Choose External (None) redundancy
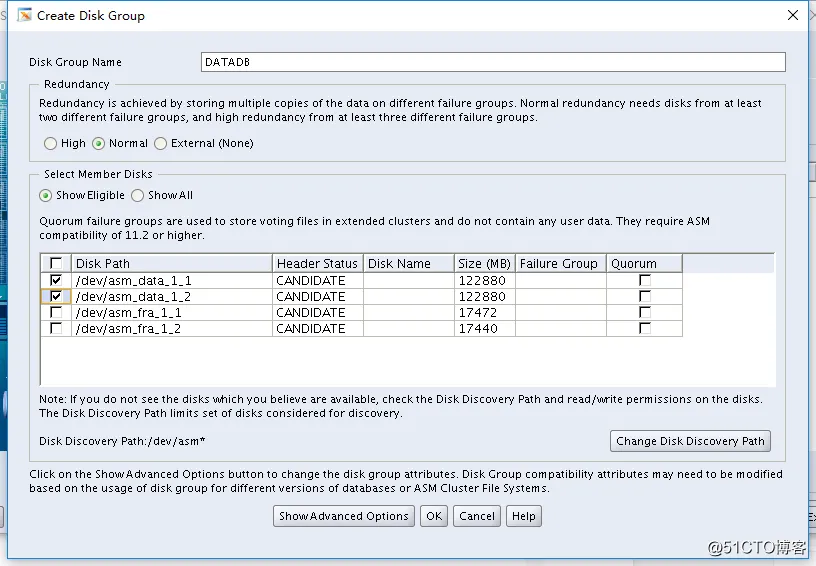 pyautogui.click(x=161, y=144)
